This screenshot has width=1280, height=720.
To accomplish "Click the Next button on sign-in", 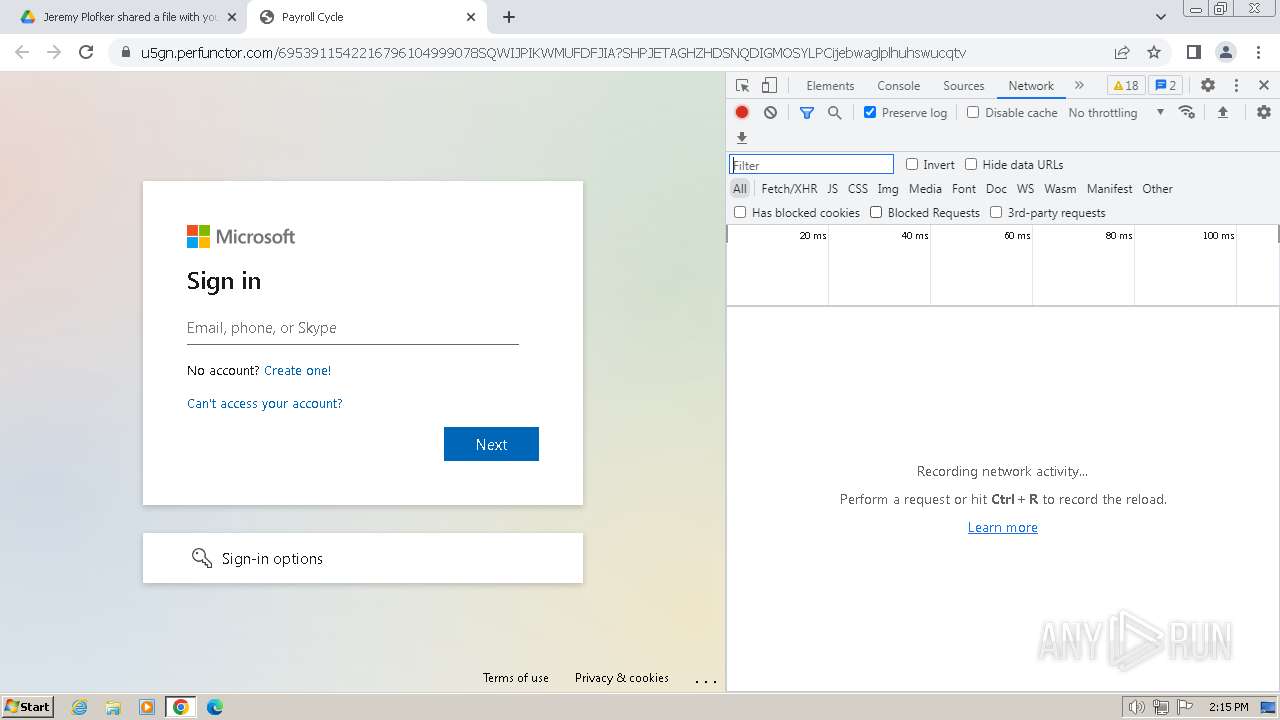I will (491, 444).
